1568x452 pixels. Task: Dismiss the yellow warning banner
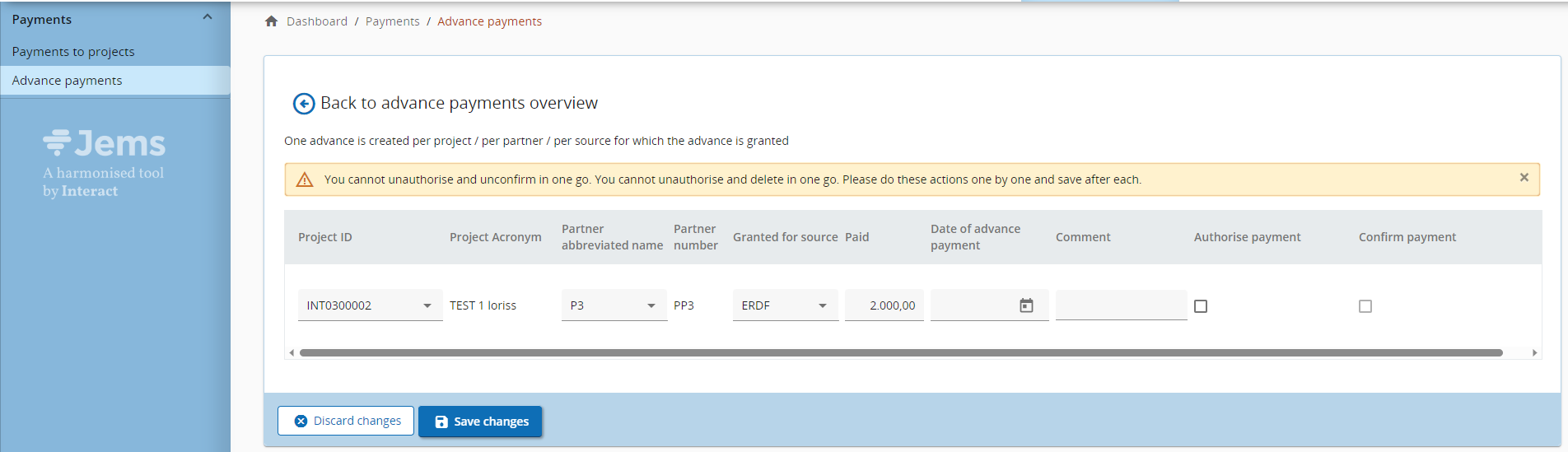coord(1524,178)
